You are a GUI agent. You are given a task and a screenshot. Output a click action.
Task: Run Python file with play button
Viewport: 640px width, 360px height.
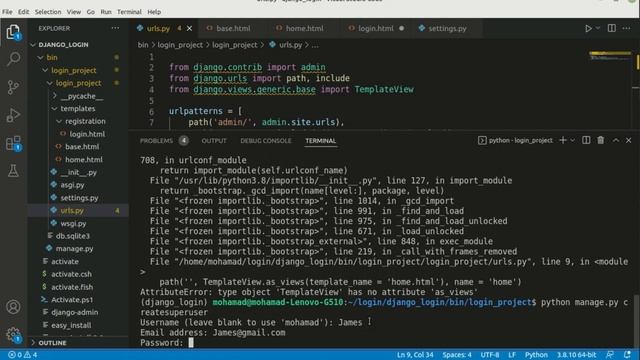[x=588, y=28]
